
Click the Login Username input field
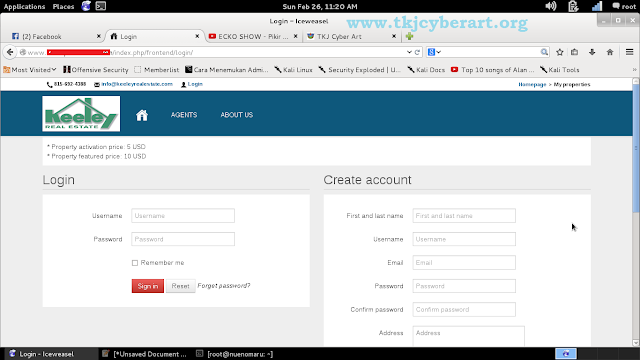point(183,216)
